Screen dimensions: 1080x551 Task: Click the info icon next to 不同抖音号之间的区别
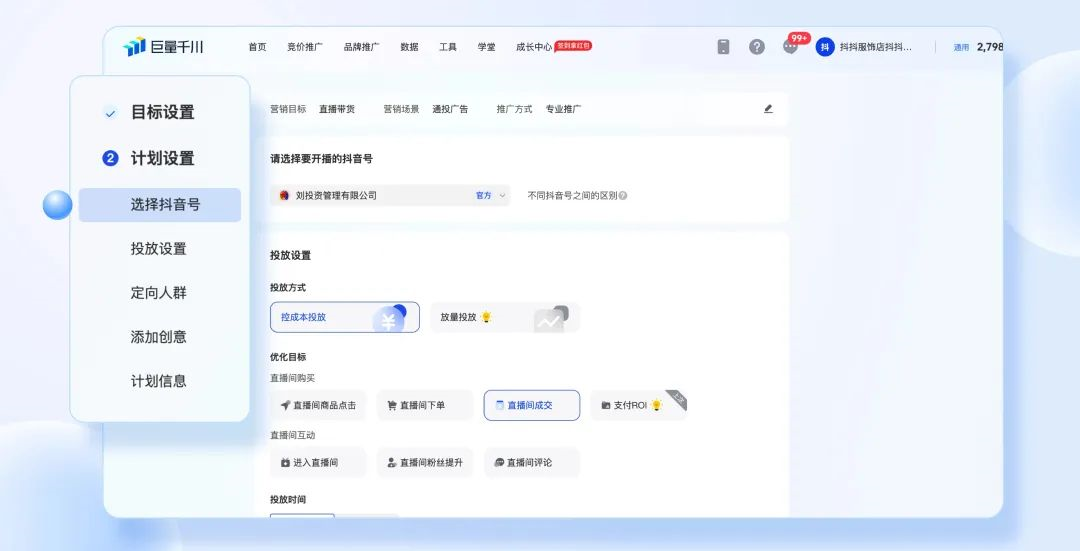623,196
